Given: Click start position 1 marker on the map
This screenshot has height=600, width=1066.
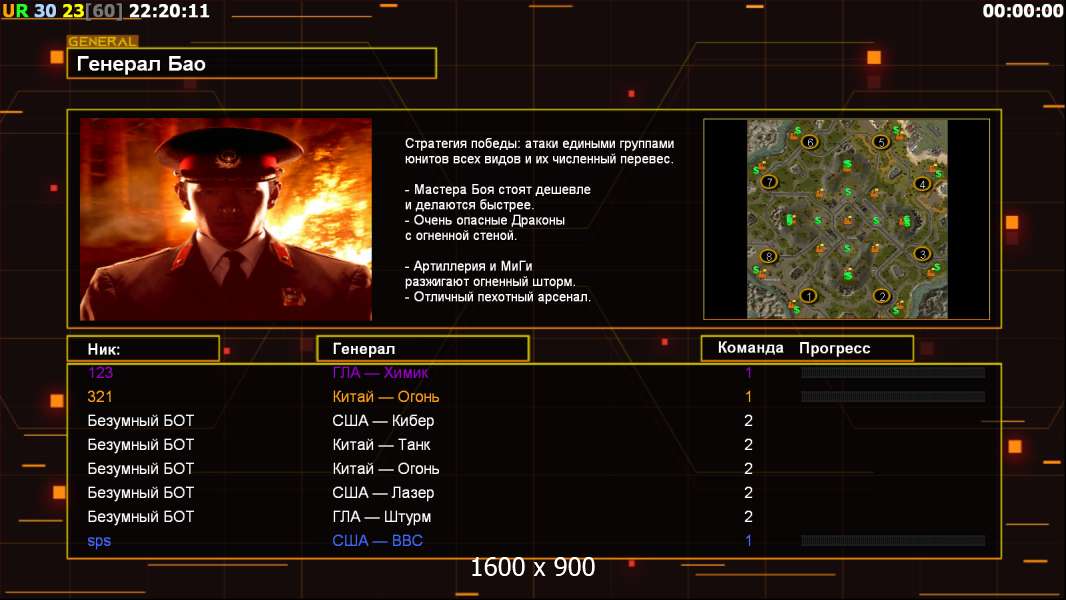Looking at the screenshot, I should (x=809, y=295).
